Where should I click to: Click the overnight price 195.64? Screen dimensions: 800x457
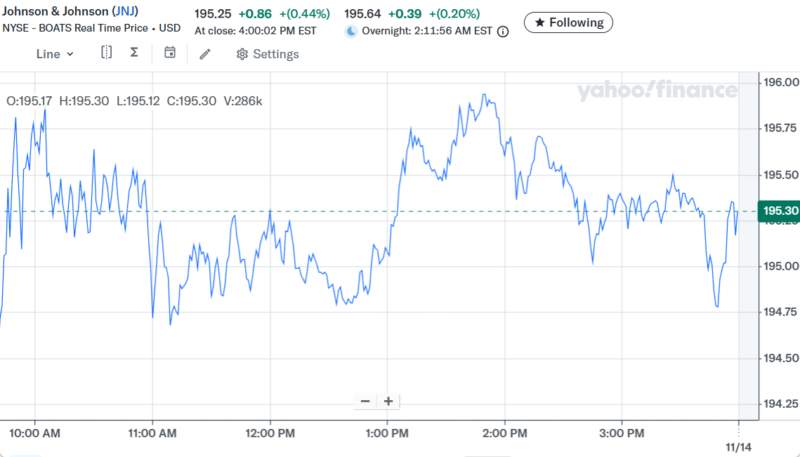[362, 14]
